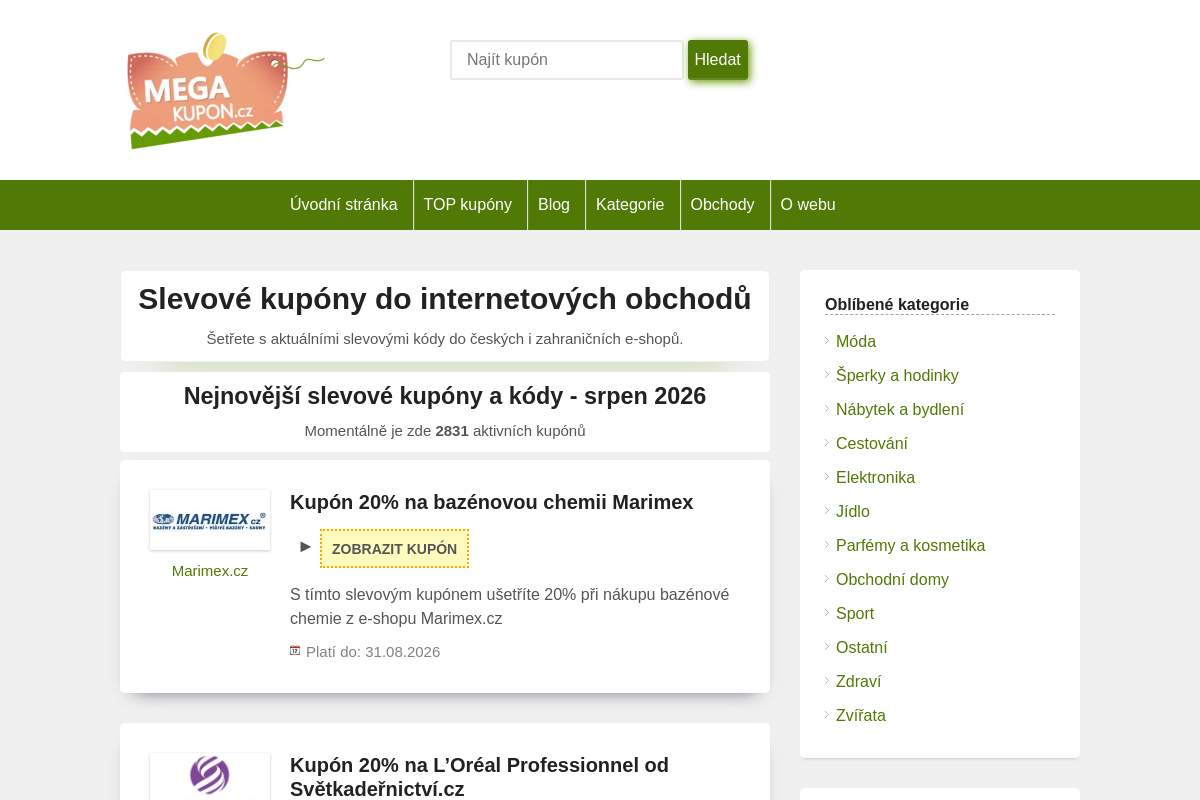Screen dimensions: 1200x800
Task: Click the 2831 active coupons count
Action: [x=452, y=431]
